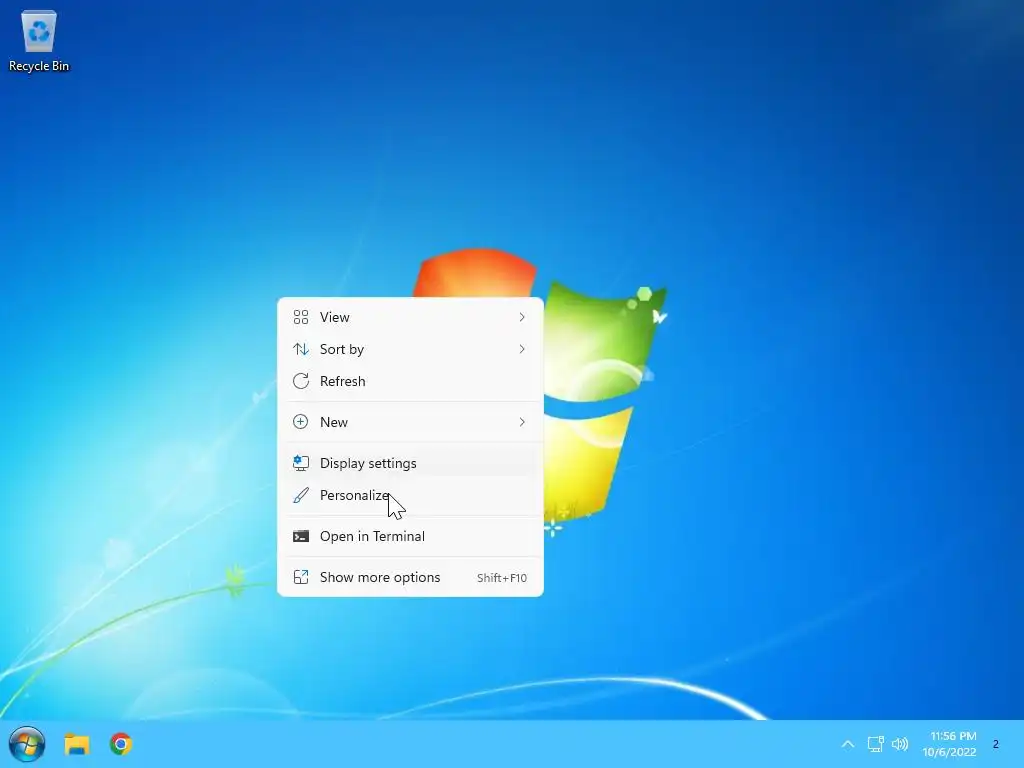The height and width of the screenshot is (768, 1024).
Task: Launch Google Chrome from the taskbar
Action: click(121, 744)
